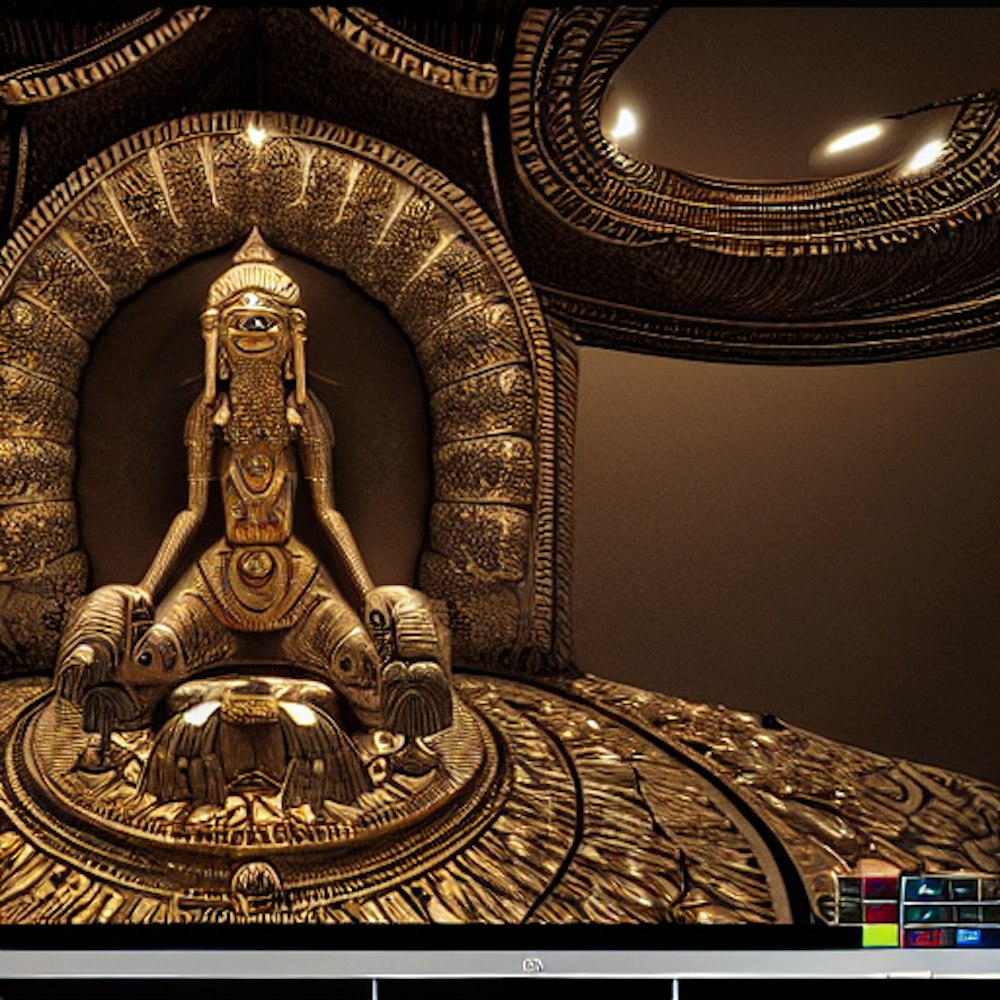This screenshot has width=1000, height=1000.
Task: Select the dark navy tile in the top row
Action: [x=964, y=889]
